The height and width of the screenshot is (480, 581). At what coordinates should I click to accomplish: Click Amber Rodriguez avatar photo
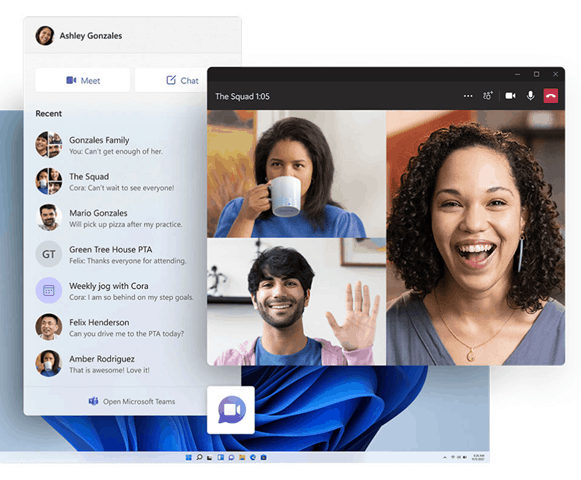pyautogui.click(x=49, y=363)
